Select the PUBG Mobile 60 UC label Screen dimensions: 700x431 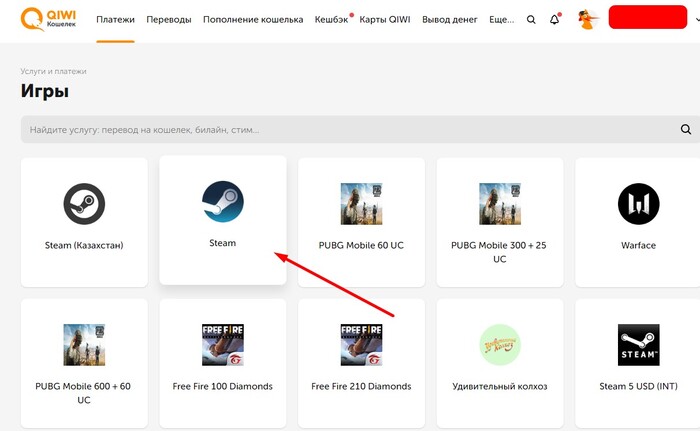(361, 245)
